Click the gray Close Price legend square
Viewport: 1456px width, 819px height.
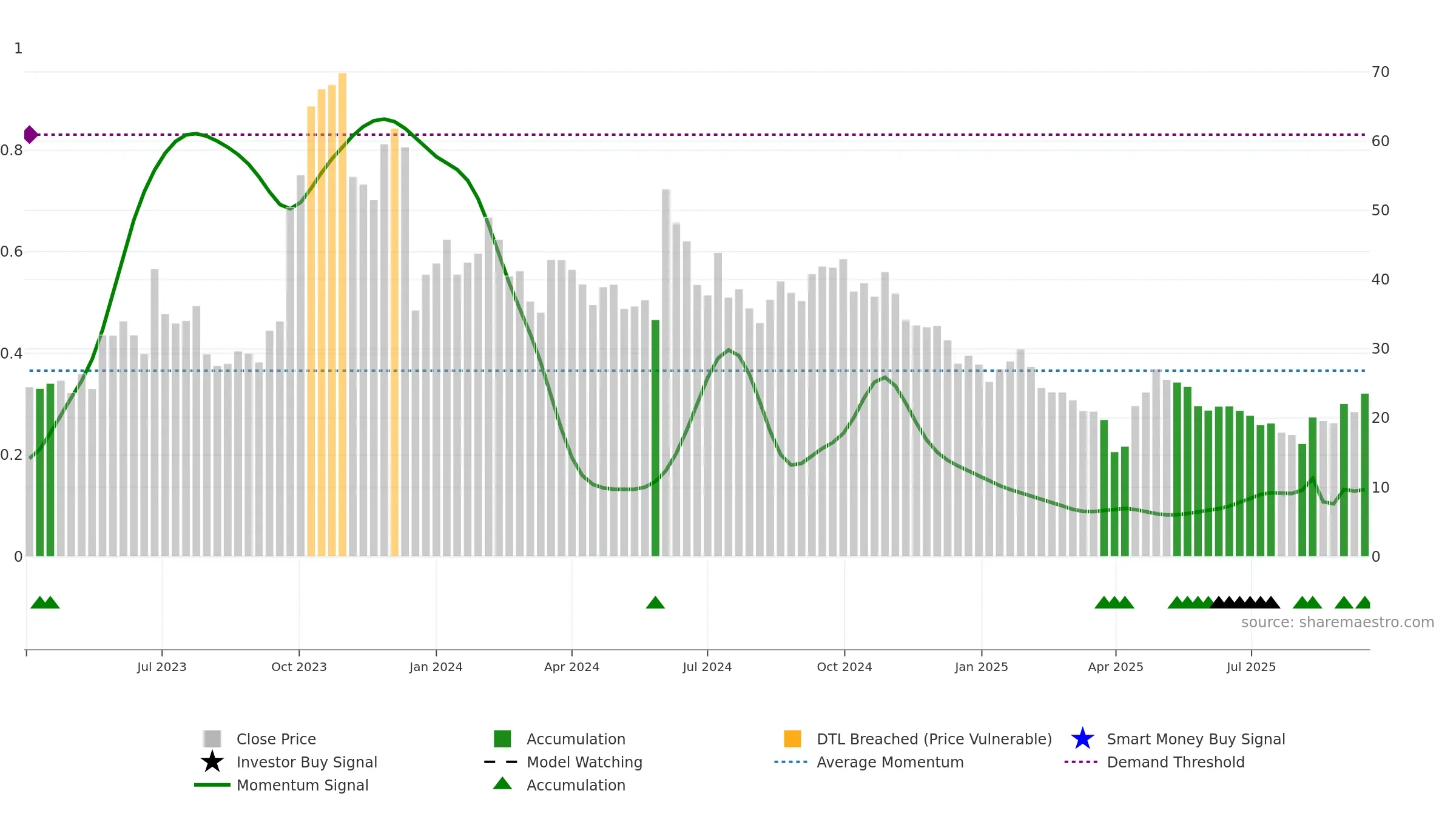click(212, 739)
